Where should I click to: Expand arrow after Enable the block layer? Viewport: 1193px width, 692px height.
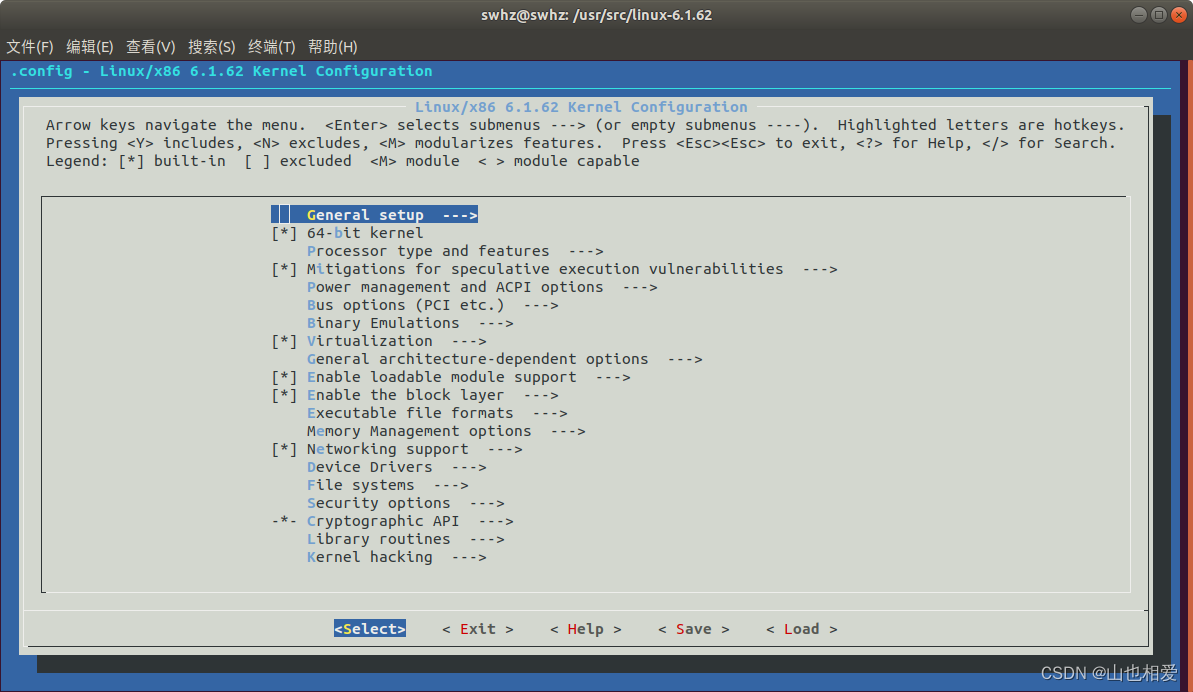coord(540,395)
